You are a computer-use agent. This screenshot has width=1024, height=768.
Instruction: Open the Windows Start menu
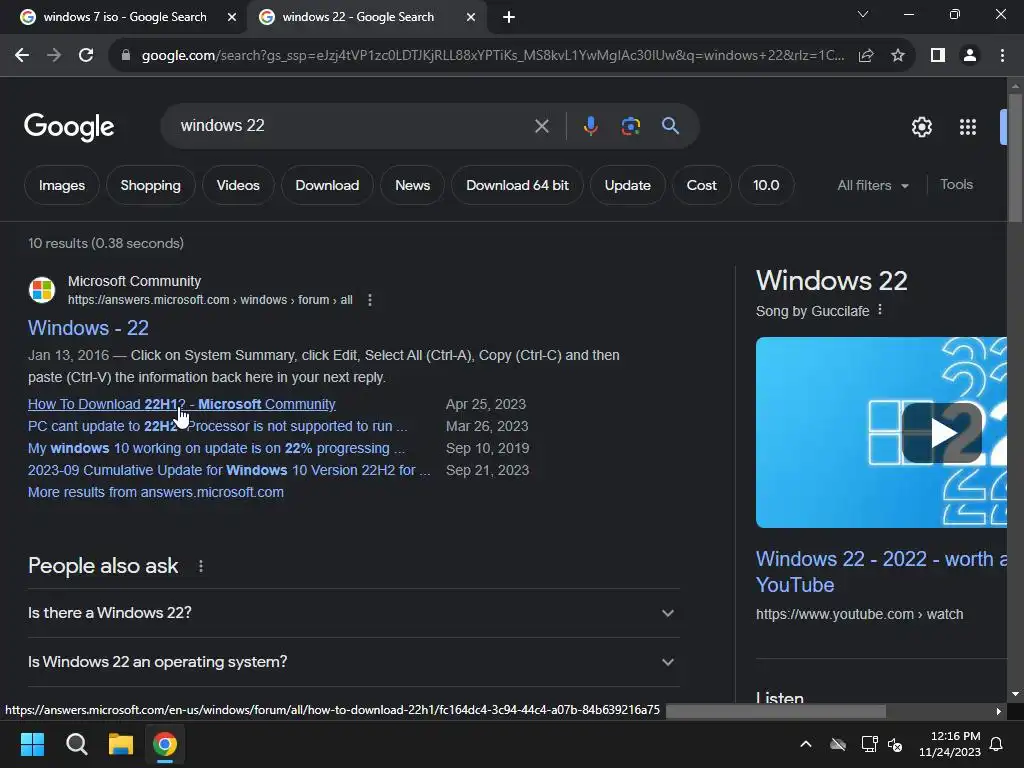click(x=32, y=744)
